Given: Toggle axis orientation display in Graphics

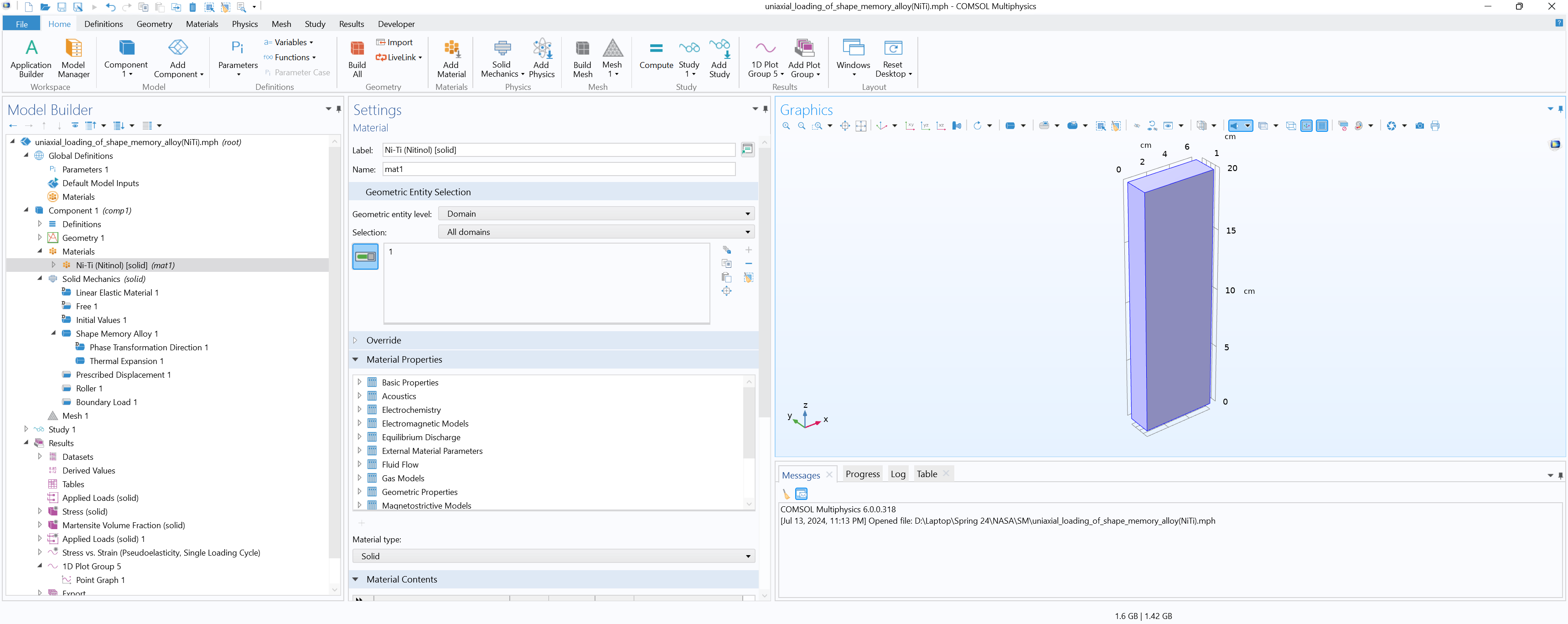Looking at the screenshot, I should pos(1306,126).
